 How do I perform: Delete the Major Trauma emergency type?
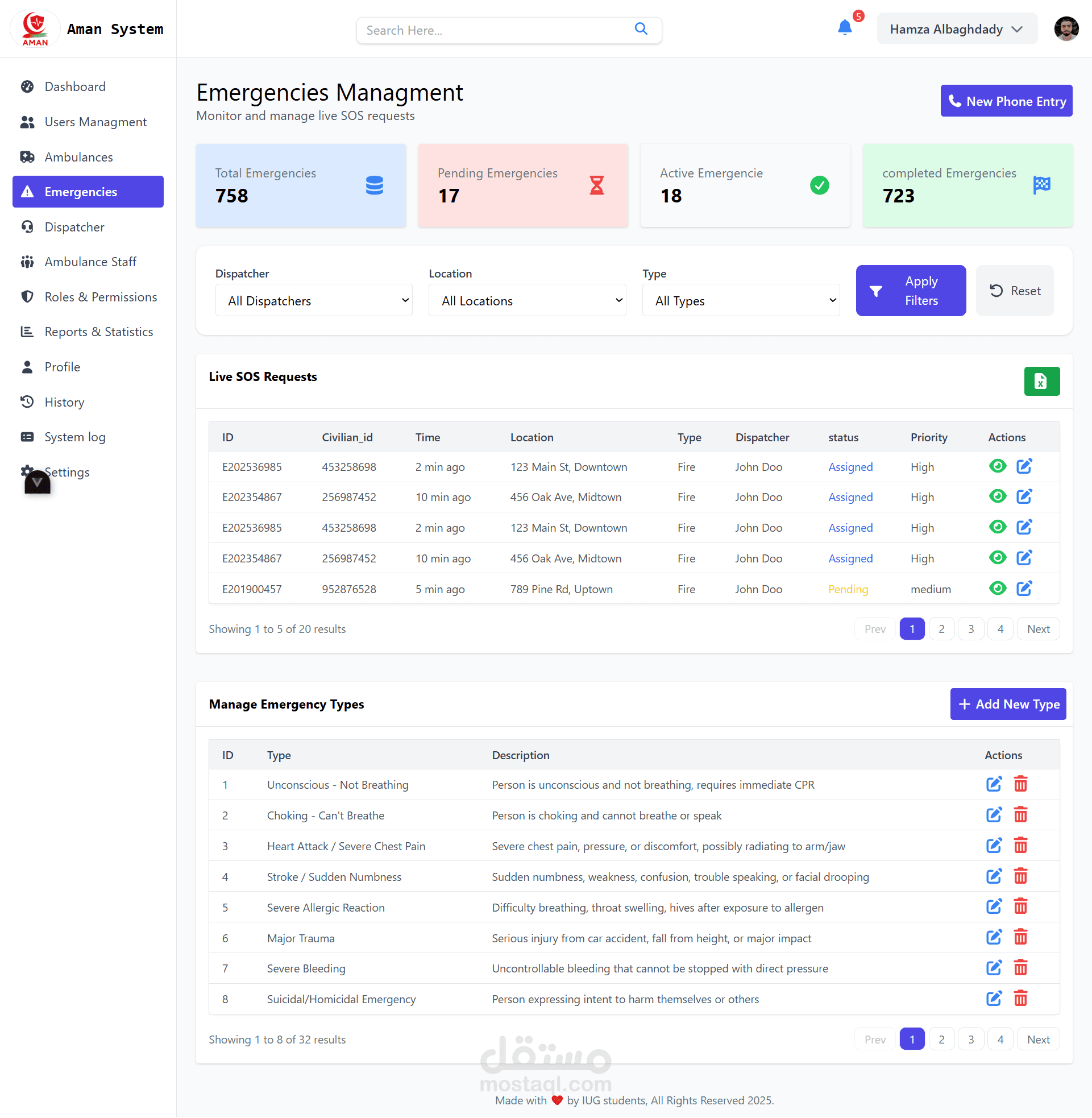pos(1020,937)
